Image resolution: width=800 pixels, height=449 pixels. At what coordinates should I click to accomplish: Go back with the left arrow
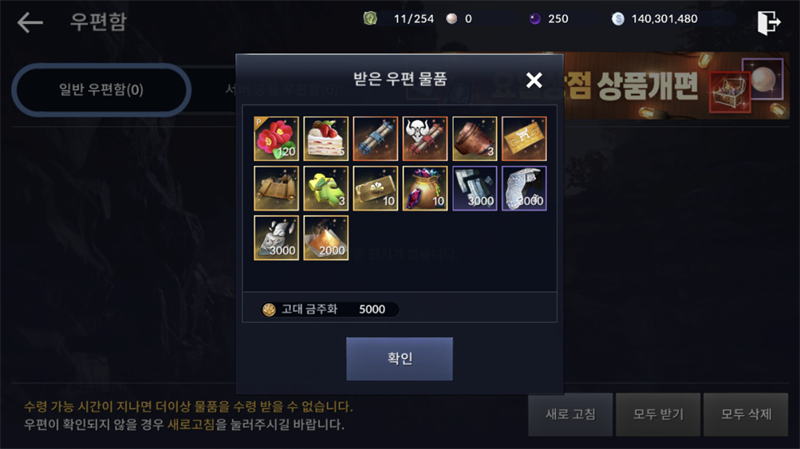point(30,22)
